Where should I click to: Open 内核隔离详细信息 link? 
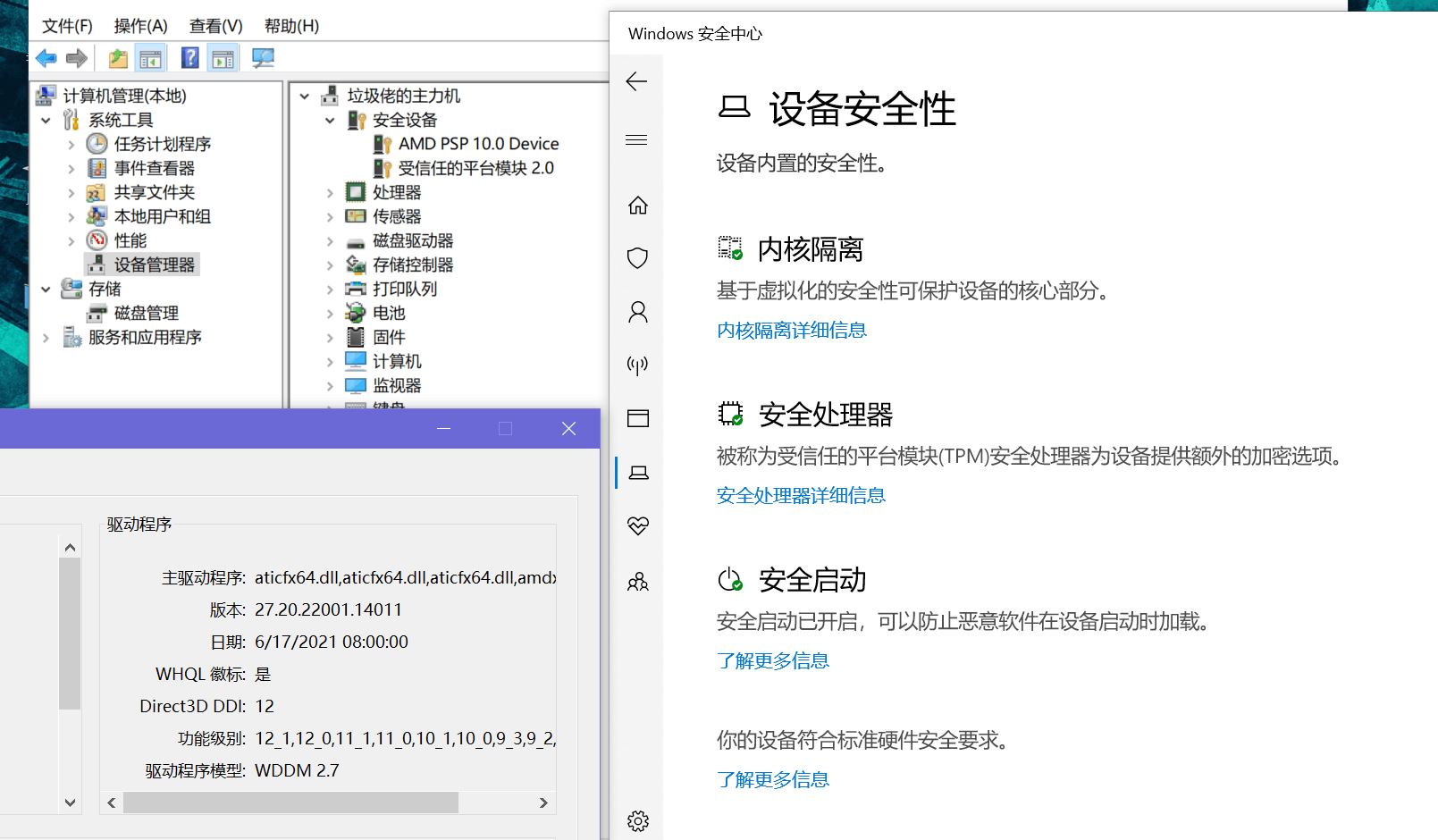click(792, 331)
